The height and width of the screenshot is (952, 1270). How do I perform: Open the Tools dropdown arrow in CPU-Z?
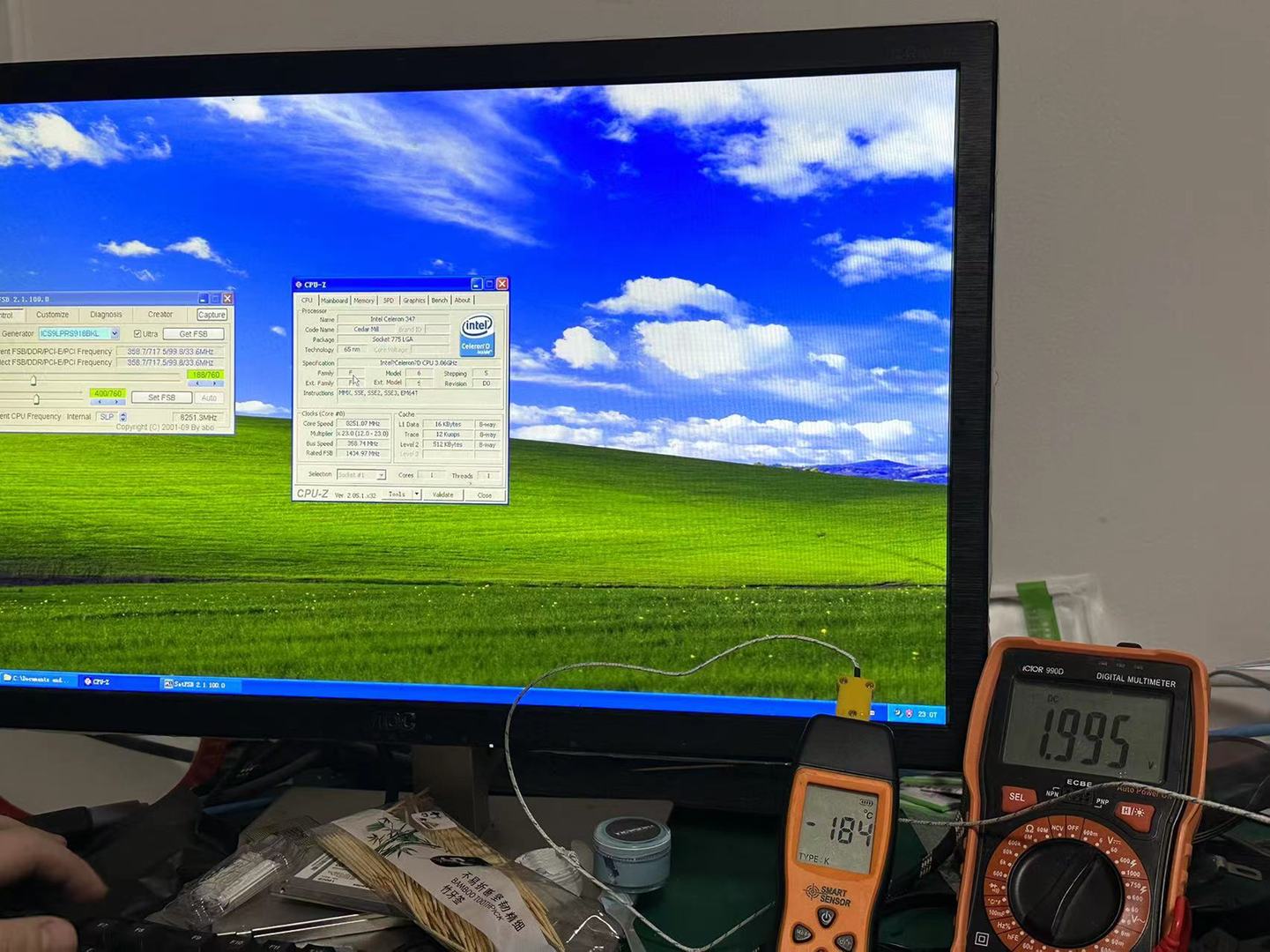417,495
